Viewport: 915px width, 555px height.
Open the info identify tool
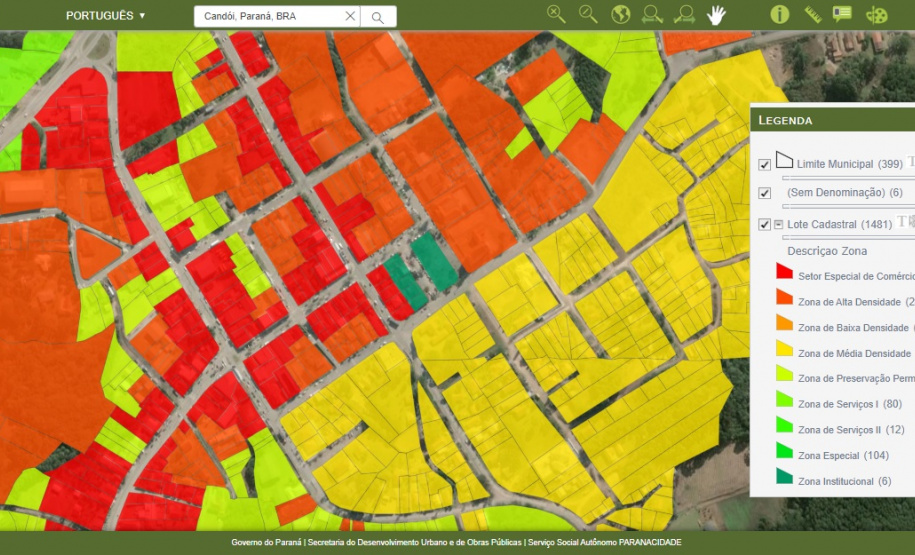(780, 15)
